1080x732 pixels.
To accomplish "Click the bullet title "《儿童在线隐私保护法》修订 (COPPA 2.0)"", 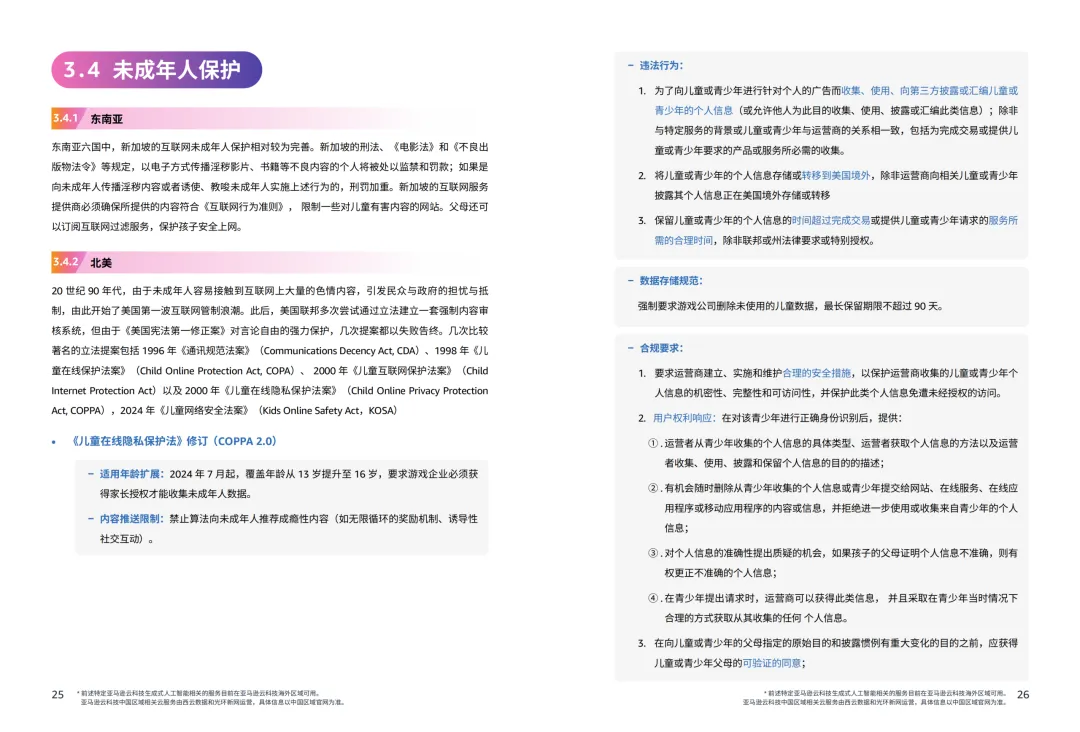I will (173, 441).
